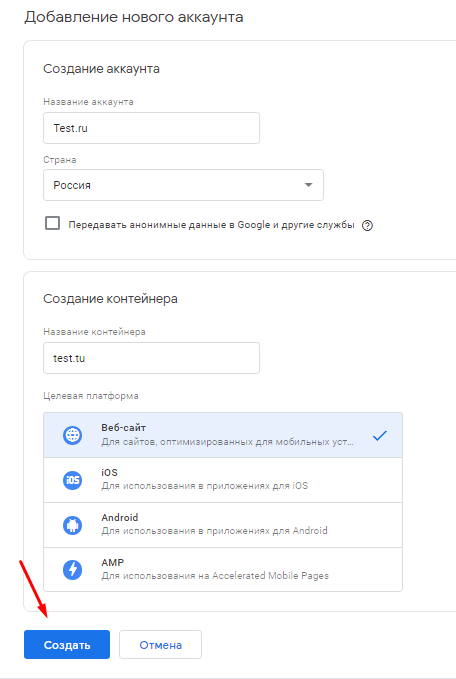This screenshot has height=679, width=456.
Task: Click the blue checkmark on Веб-сайт row
Action: click(380, 436)
